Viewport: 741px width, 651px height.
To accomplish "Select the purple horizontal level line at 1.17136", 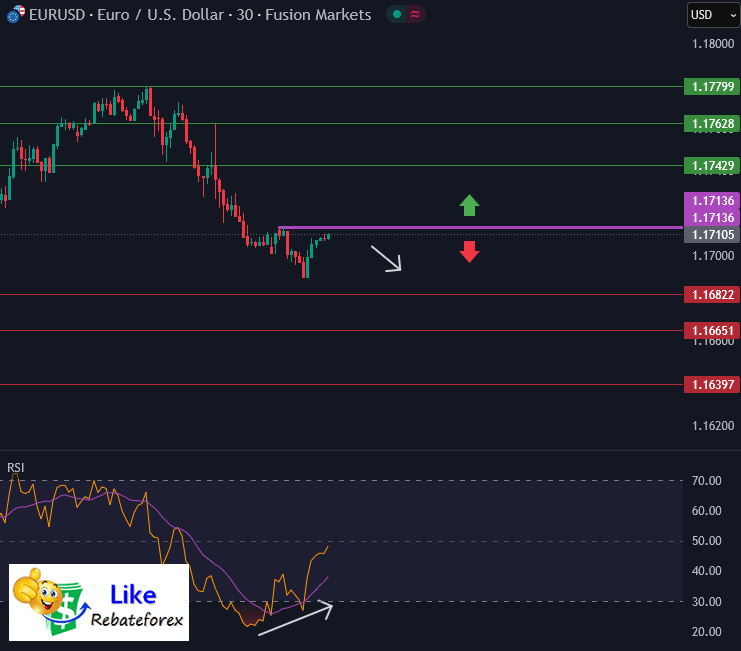I will 480,228.
